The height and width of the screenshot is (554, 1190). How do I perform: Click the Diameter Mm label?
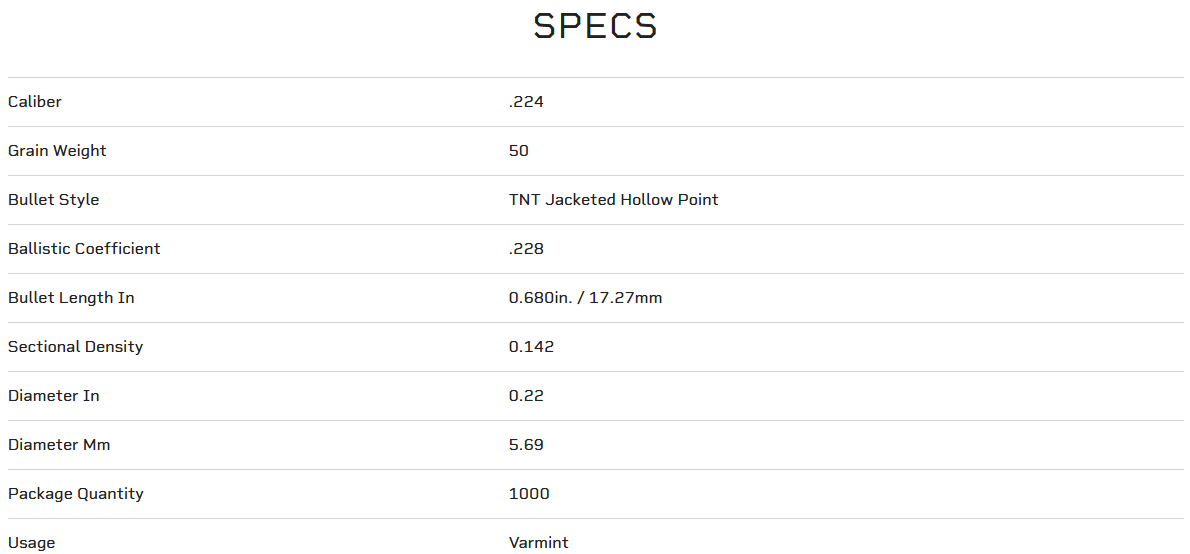[x=59, y=445]
